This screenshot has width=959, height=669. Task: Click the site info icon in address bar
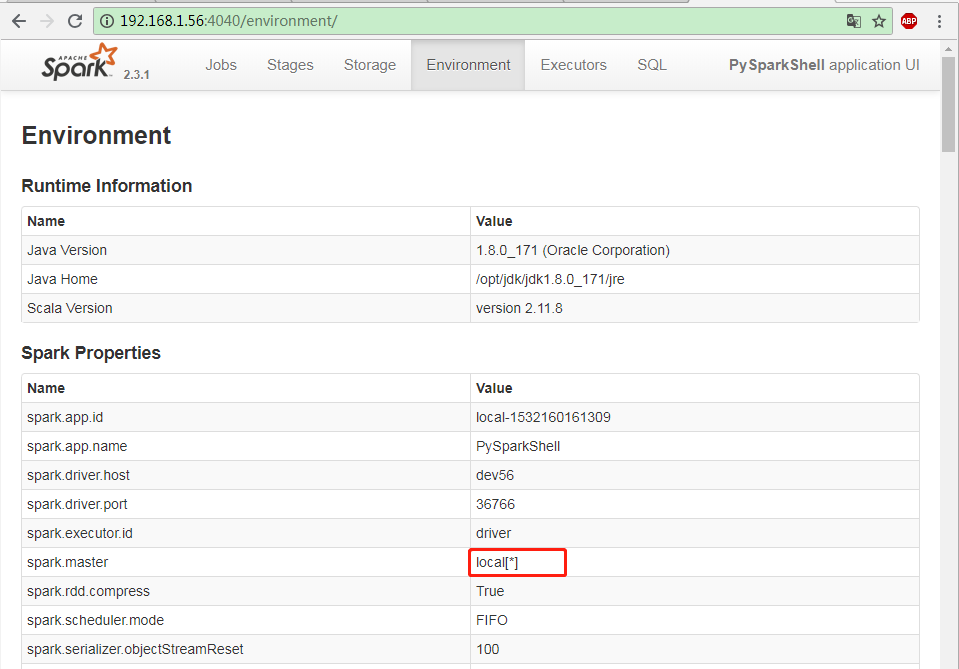pyautogui.click(x=108, y=21)
